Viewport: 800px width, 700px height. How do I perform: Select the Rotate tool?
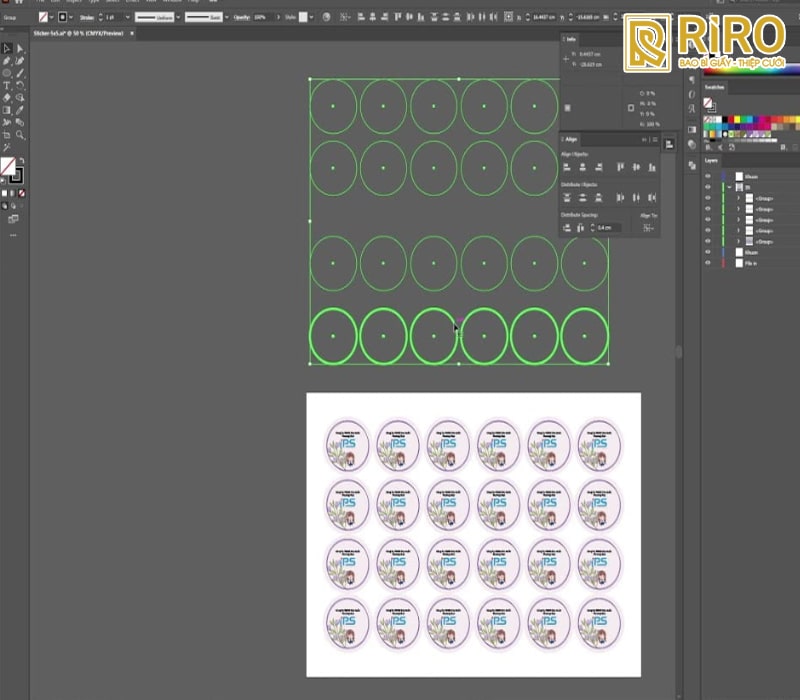[20, 85]
